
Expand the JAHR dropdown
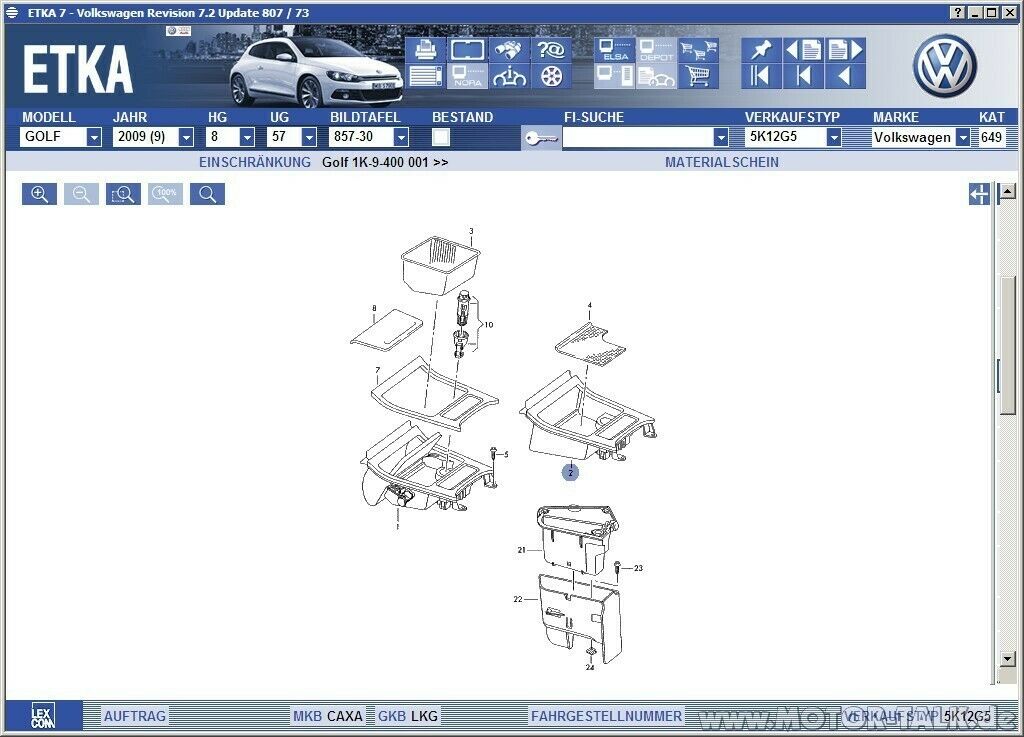click(x=186, y=137)
